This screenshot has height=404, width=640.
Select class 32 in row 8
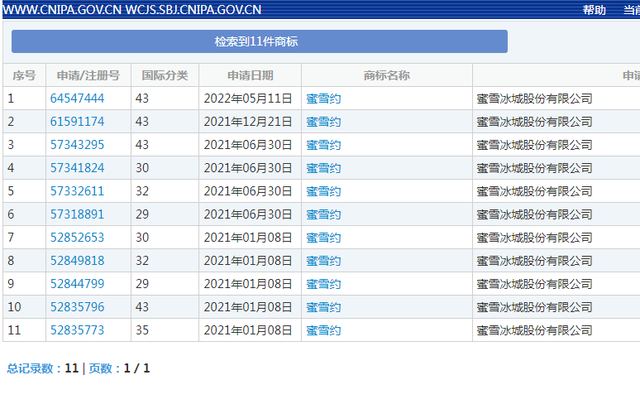click(142, 260)
